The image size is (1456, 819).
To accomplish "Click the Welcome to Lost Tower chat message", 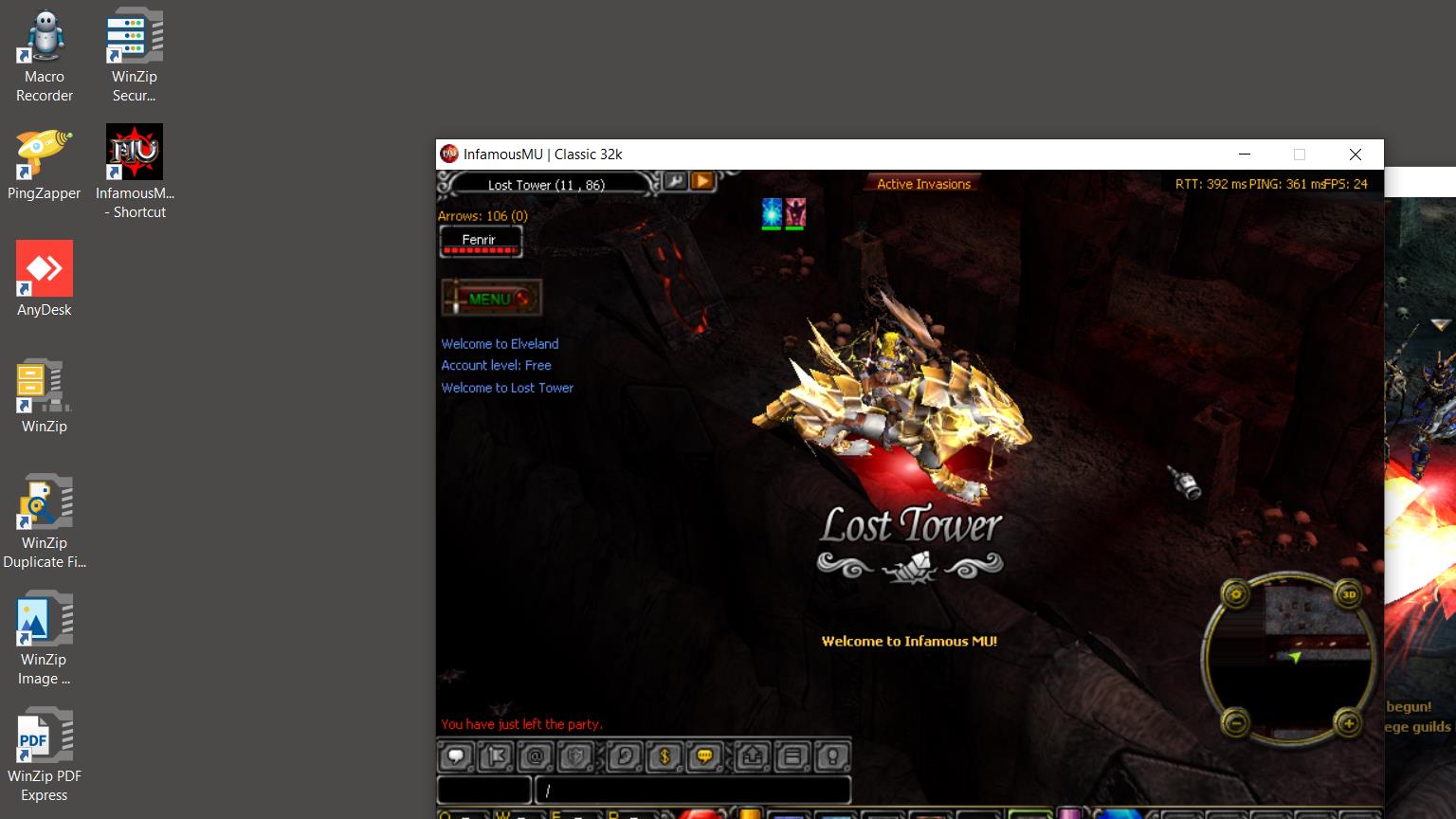I will [507, 388].
